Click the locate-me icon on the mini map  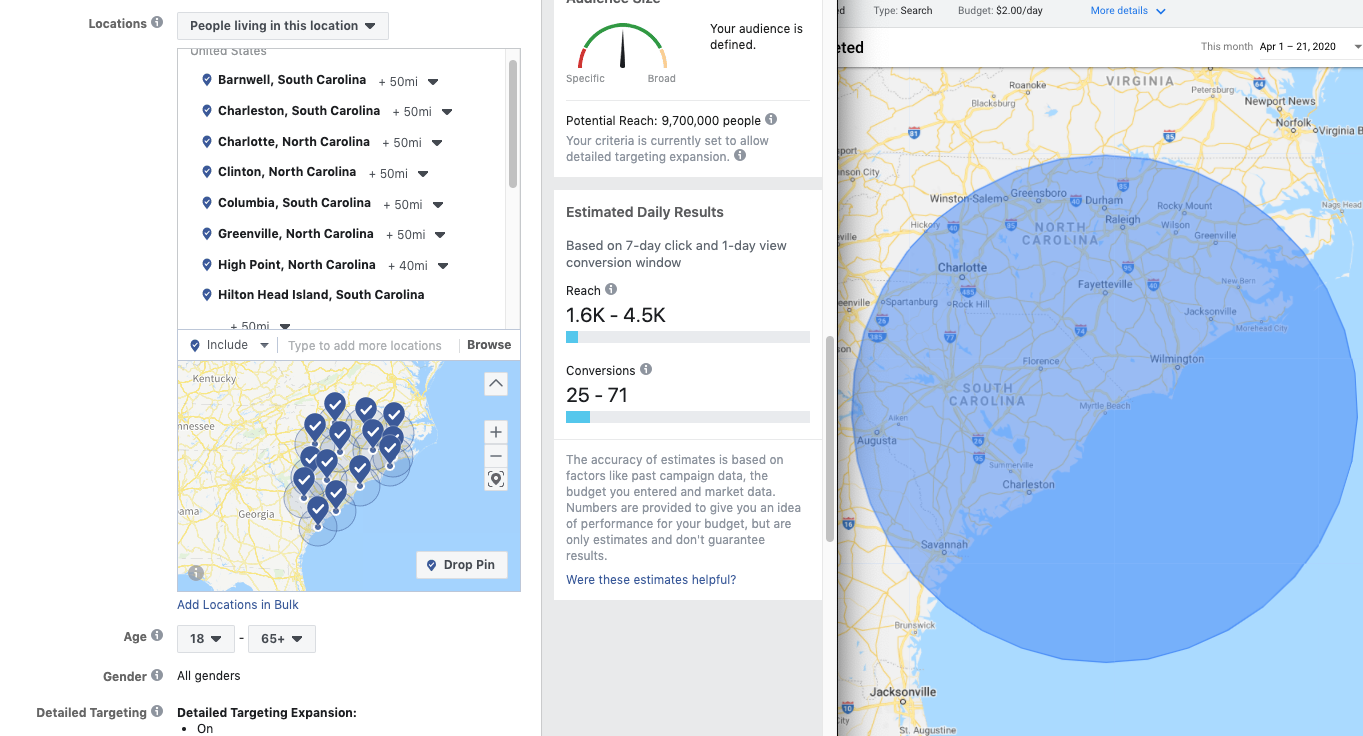click(x=496, y=480)
